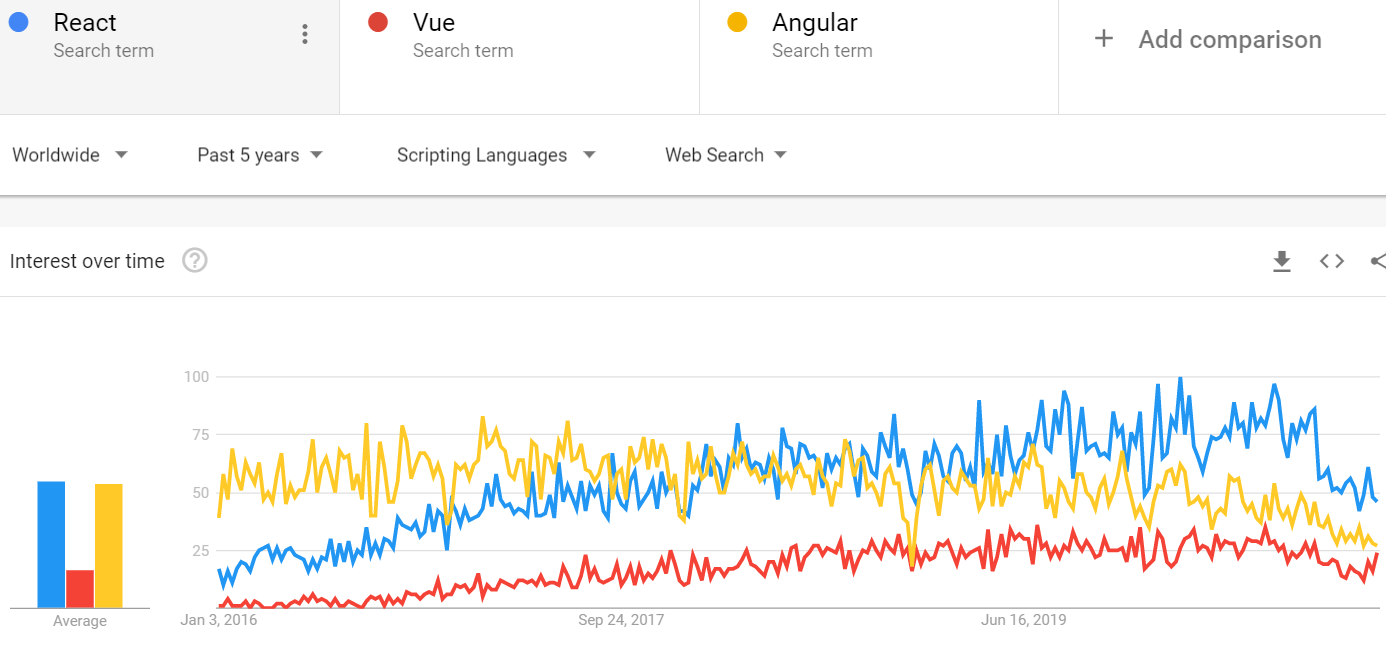The height and width of the screenshot is (647, 1386).
Task: Expand the Scripting Languages category dropdown
Action: (x=496, y=155)
